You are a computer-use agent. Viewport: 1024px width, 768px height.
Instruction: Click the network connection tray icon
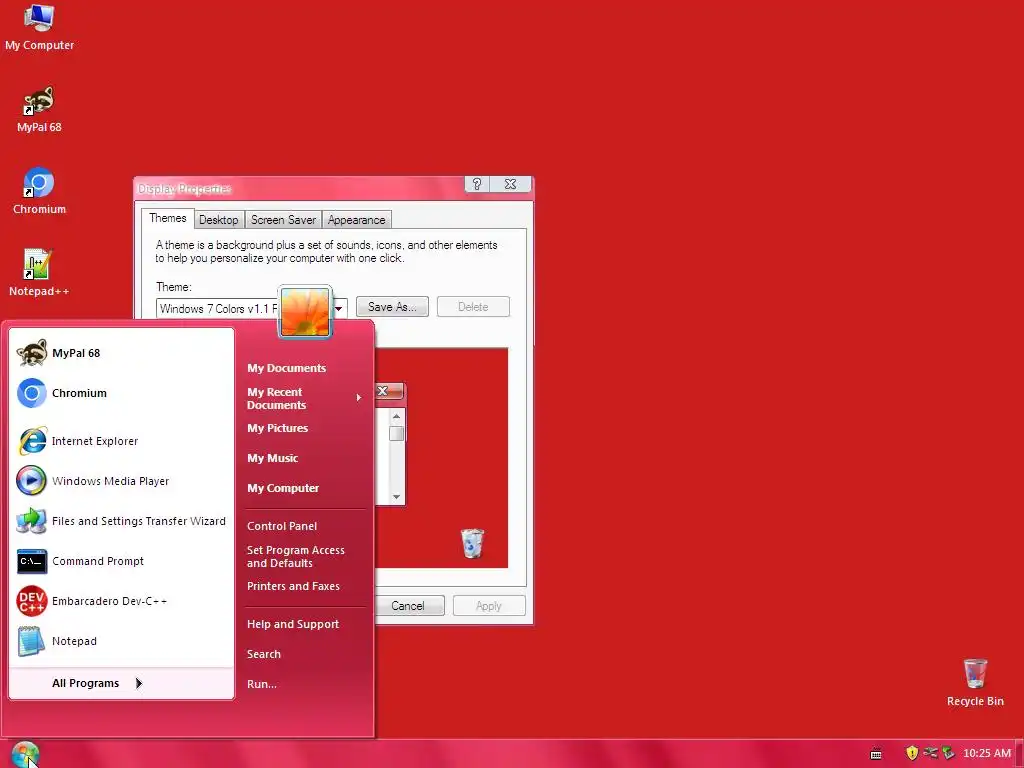coord(930,753)
